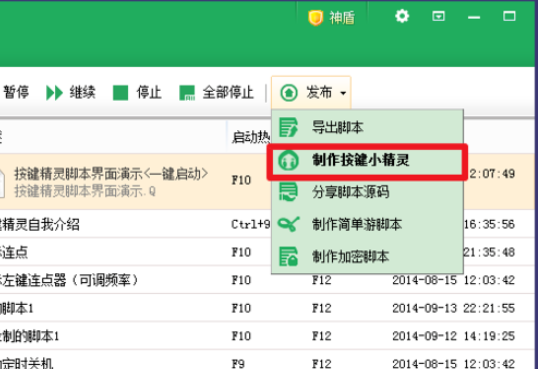Minimize the window
Image resolution: width=538 pixels, height=369 pixels.
point(474,17)
